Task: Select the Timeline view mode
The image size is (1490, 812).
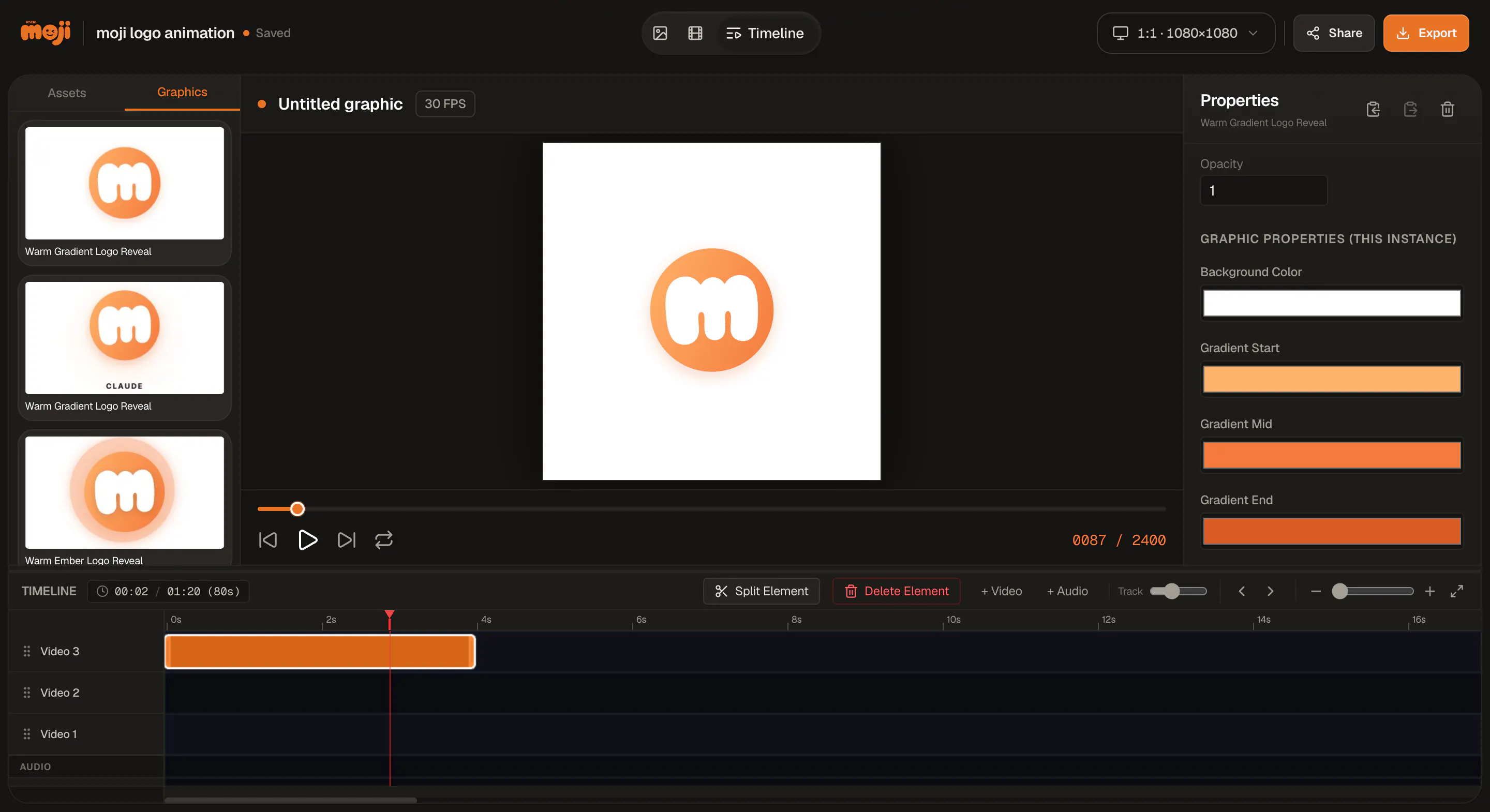Action: (765, 33)
